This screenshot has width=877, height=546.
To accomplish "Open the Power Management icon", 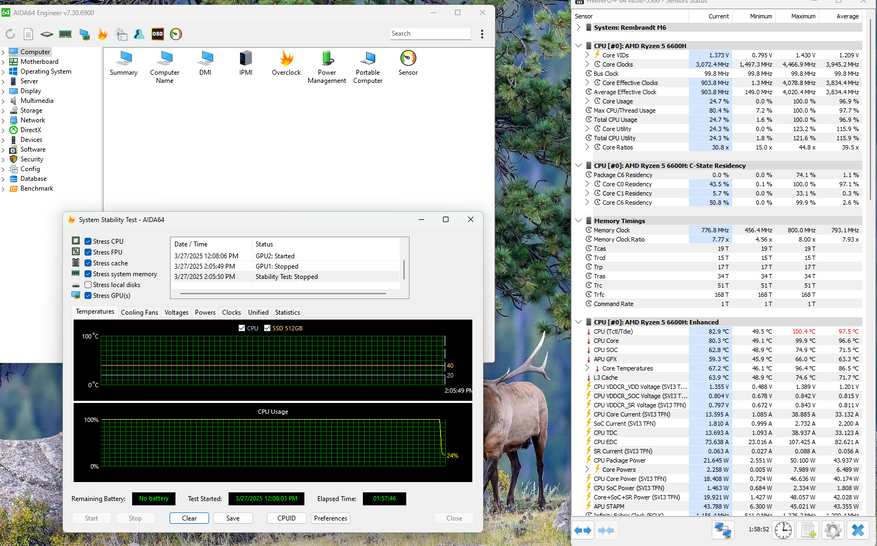I will (327, 67).
